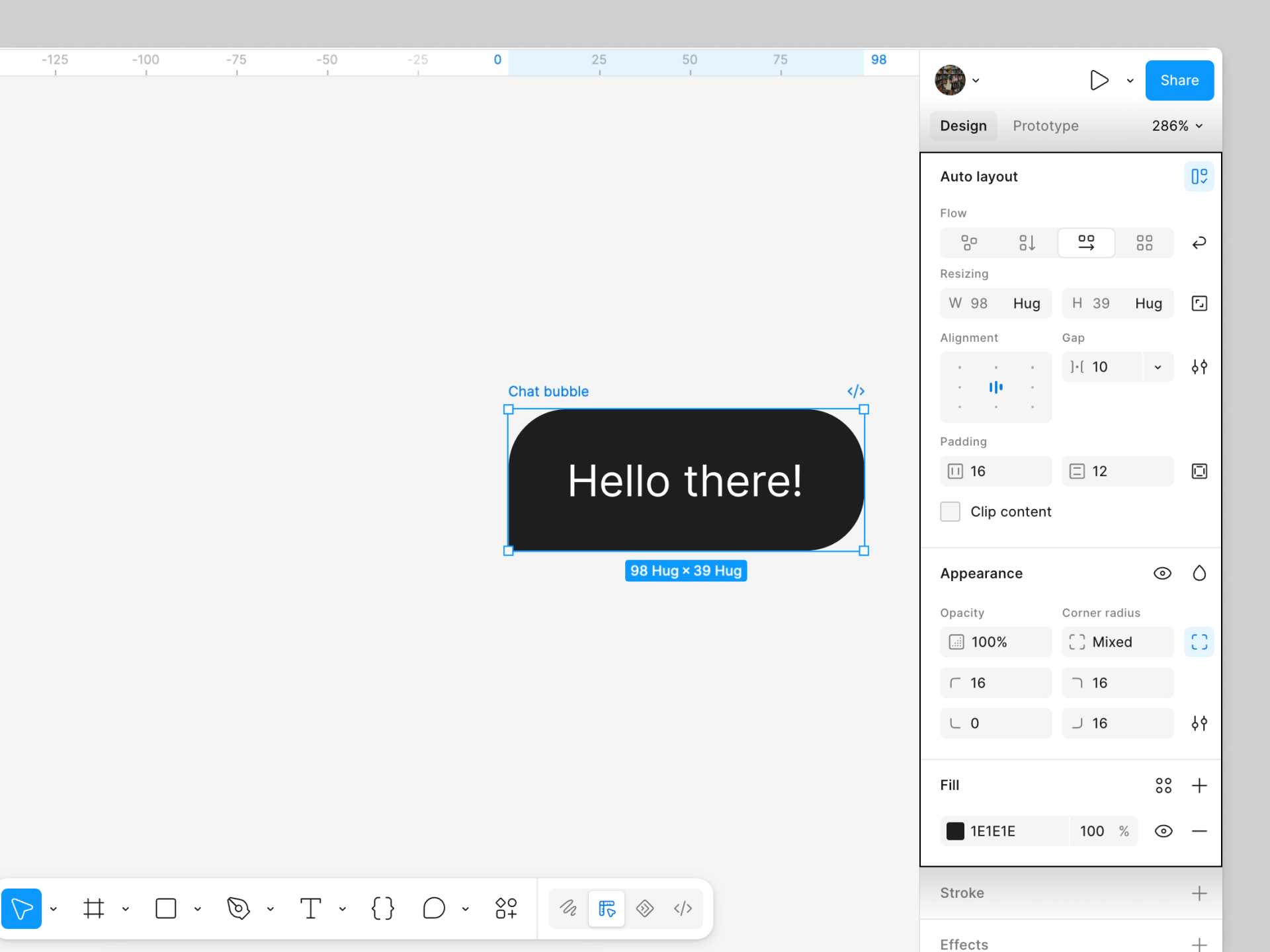
Task: Open gap variable settings icon
Action: (x=1199, y=367)
